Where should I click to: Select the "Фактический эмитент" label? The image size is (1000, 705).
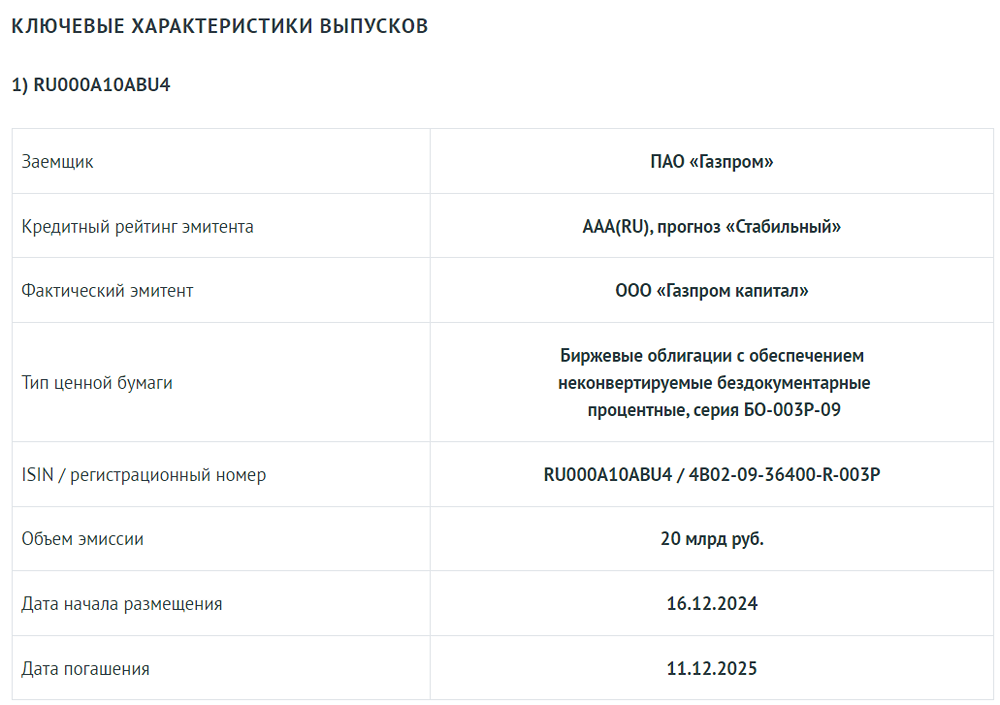tap(108, 291)
